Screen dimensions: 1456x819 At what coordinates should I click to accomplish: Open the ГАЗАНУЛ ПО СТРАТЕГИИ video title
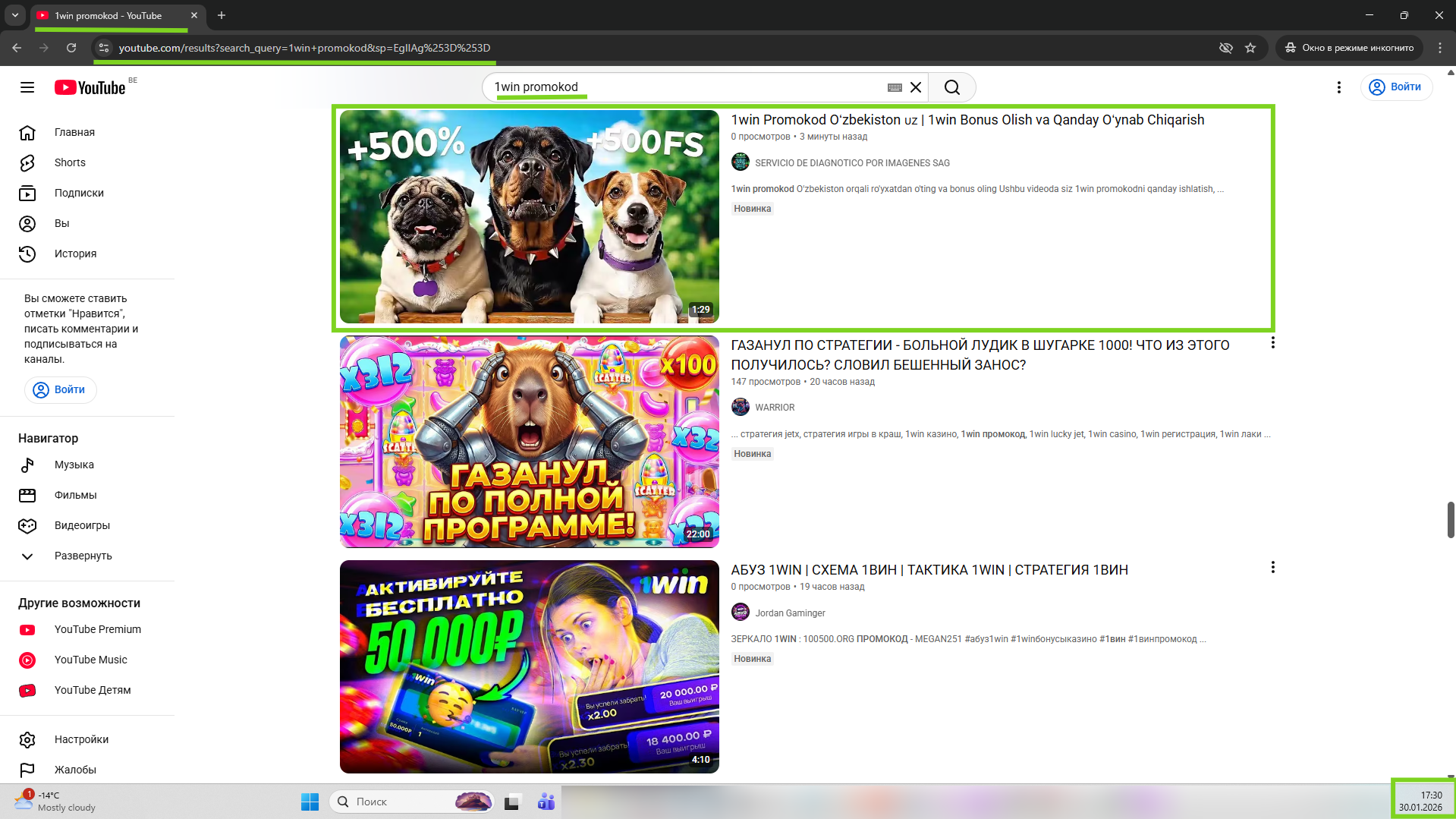[980, 355]
